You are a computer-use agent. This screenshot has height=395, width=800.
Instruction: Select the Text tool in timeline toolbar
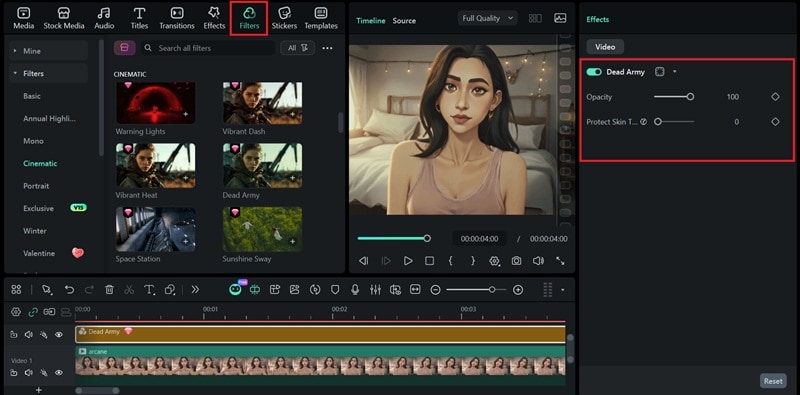coord(149,290)
